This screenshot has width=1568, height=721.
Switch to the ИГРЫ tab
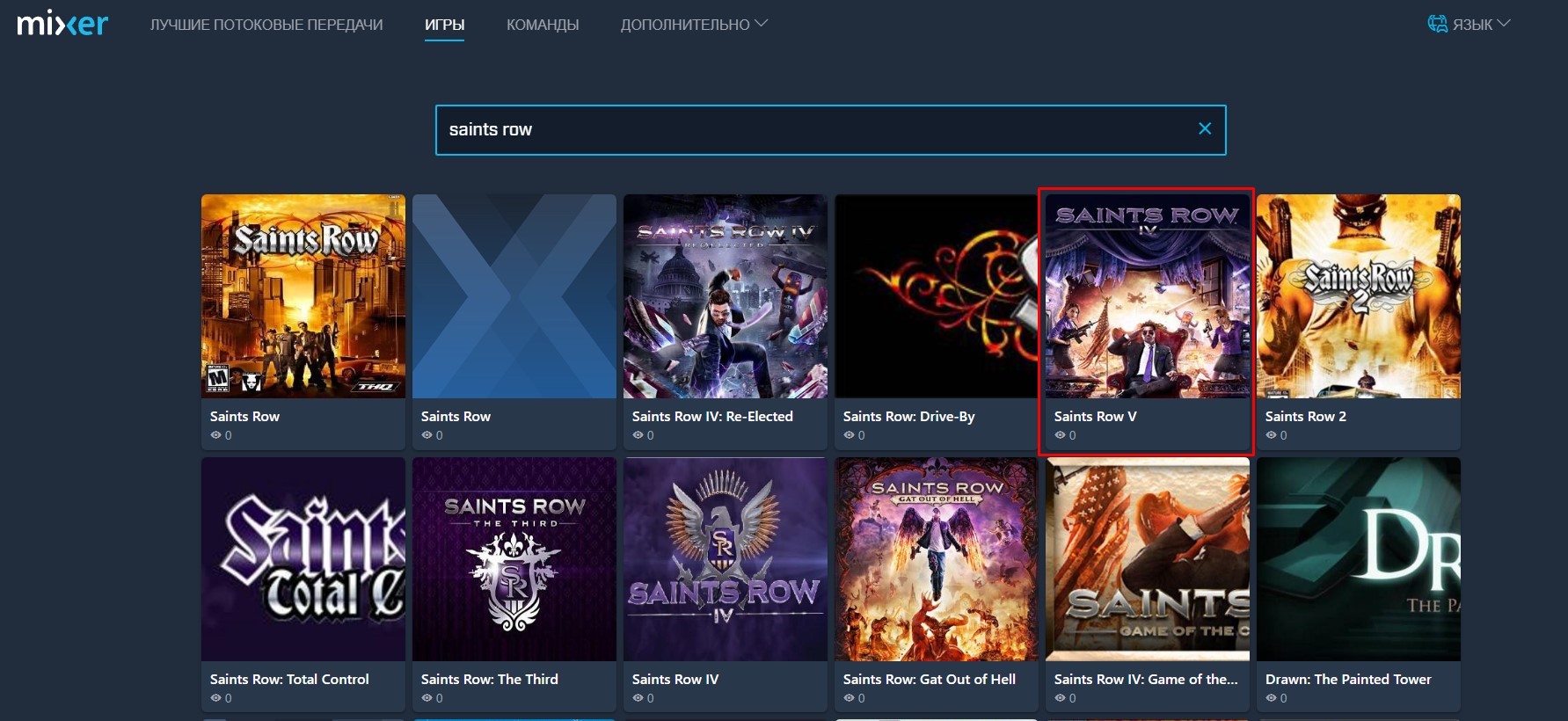(444, 25)
